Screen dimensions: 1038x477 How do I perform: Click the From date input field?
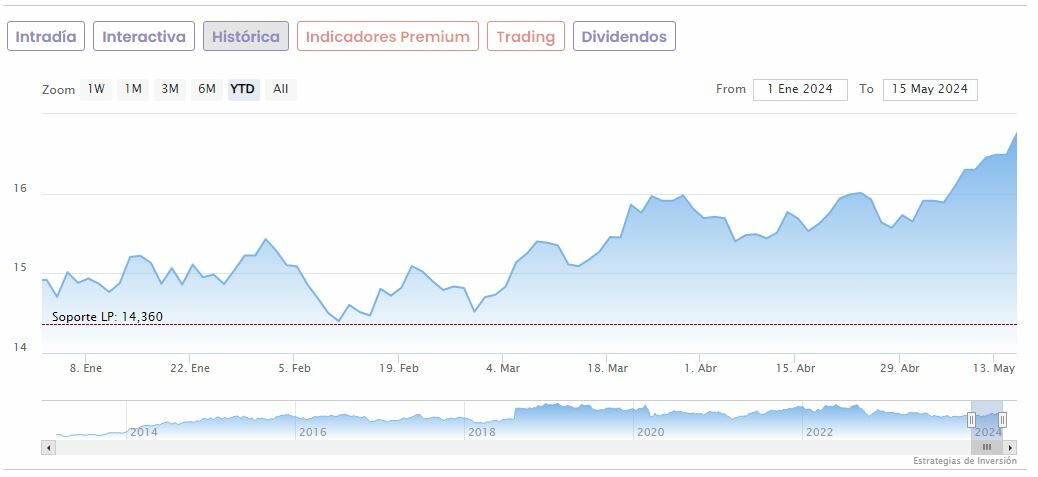800,89
